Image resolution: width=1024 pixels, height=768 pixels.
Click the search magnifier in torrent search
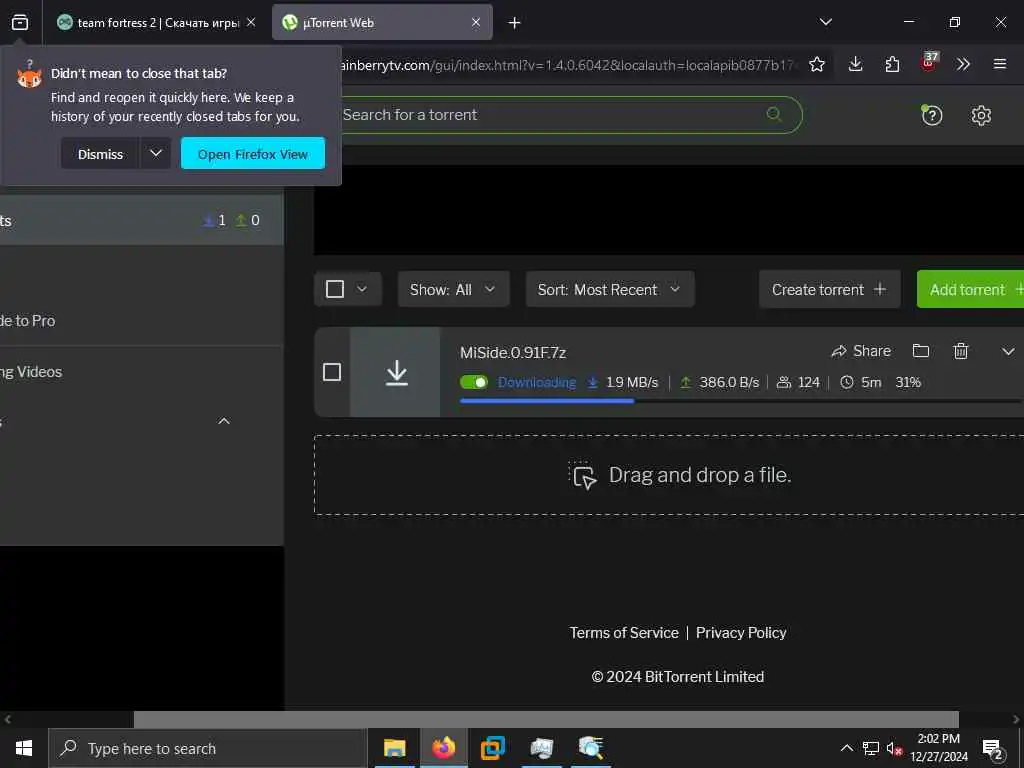coord(774,115)
